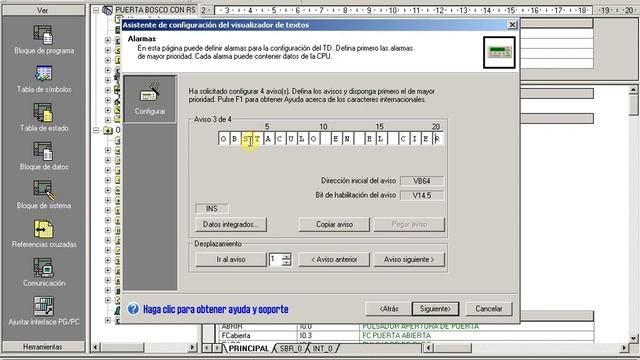Click the Bit de habilitación V14.5 field
Screen dimensions: 640x360
point(422,196)
